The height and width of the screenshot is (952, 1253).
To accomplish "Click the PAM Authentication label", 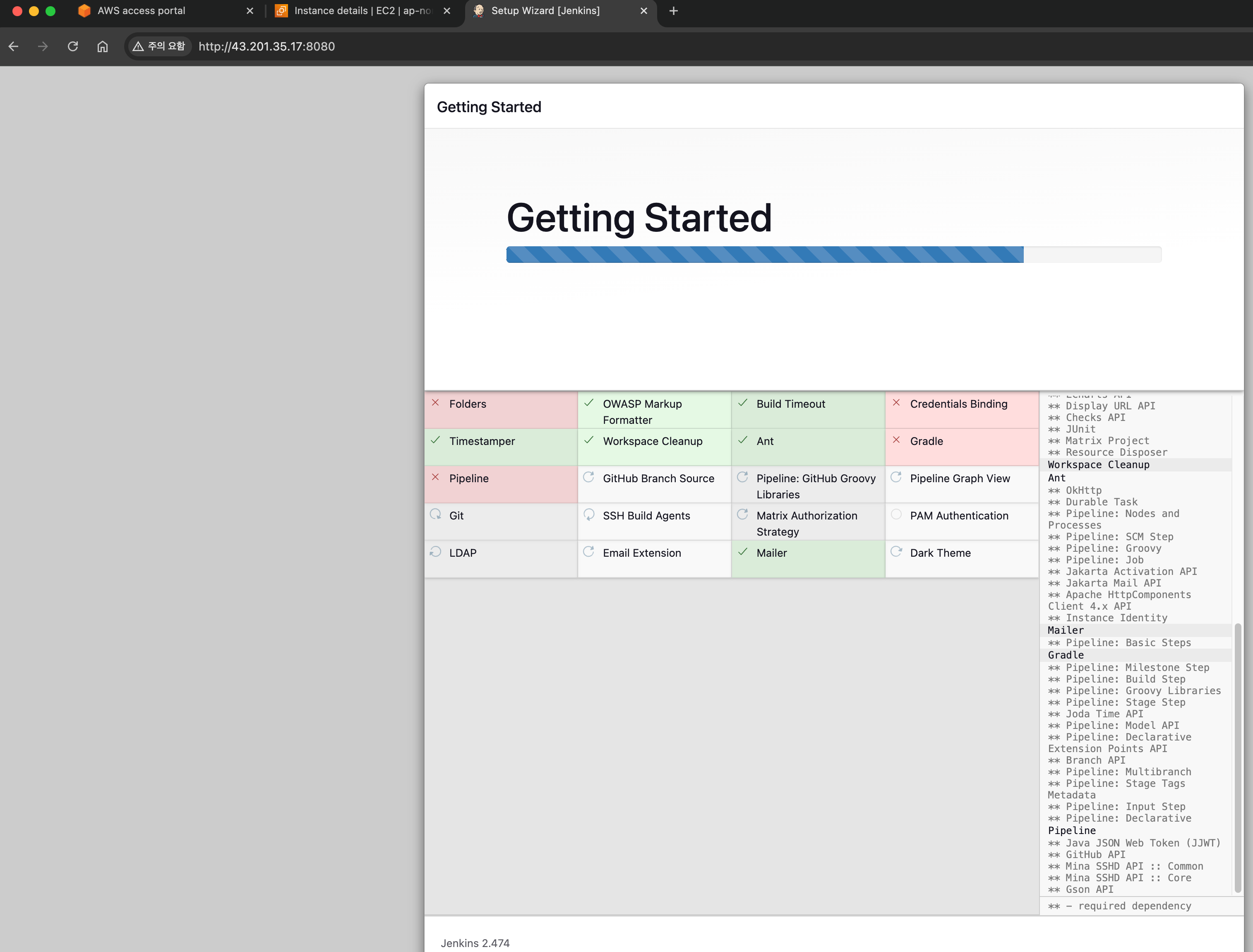I will [960, 516].
